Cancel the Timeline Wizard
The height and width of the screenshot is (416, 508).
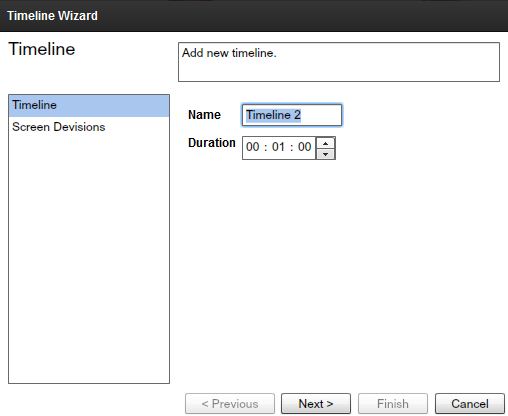470,404
